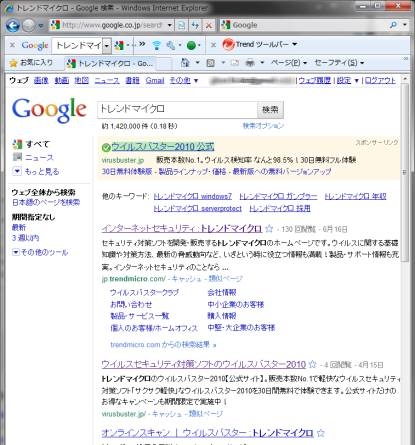The width and height of the screenshot is (415, 445).
Task: Open the 設定 settings dropdown
Action: coord(347,80)
